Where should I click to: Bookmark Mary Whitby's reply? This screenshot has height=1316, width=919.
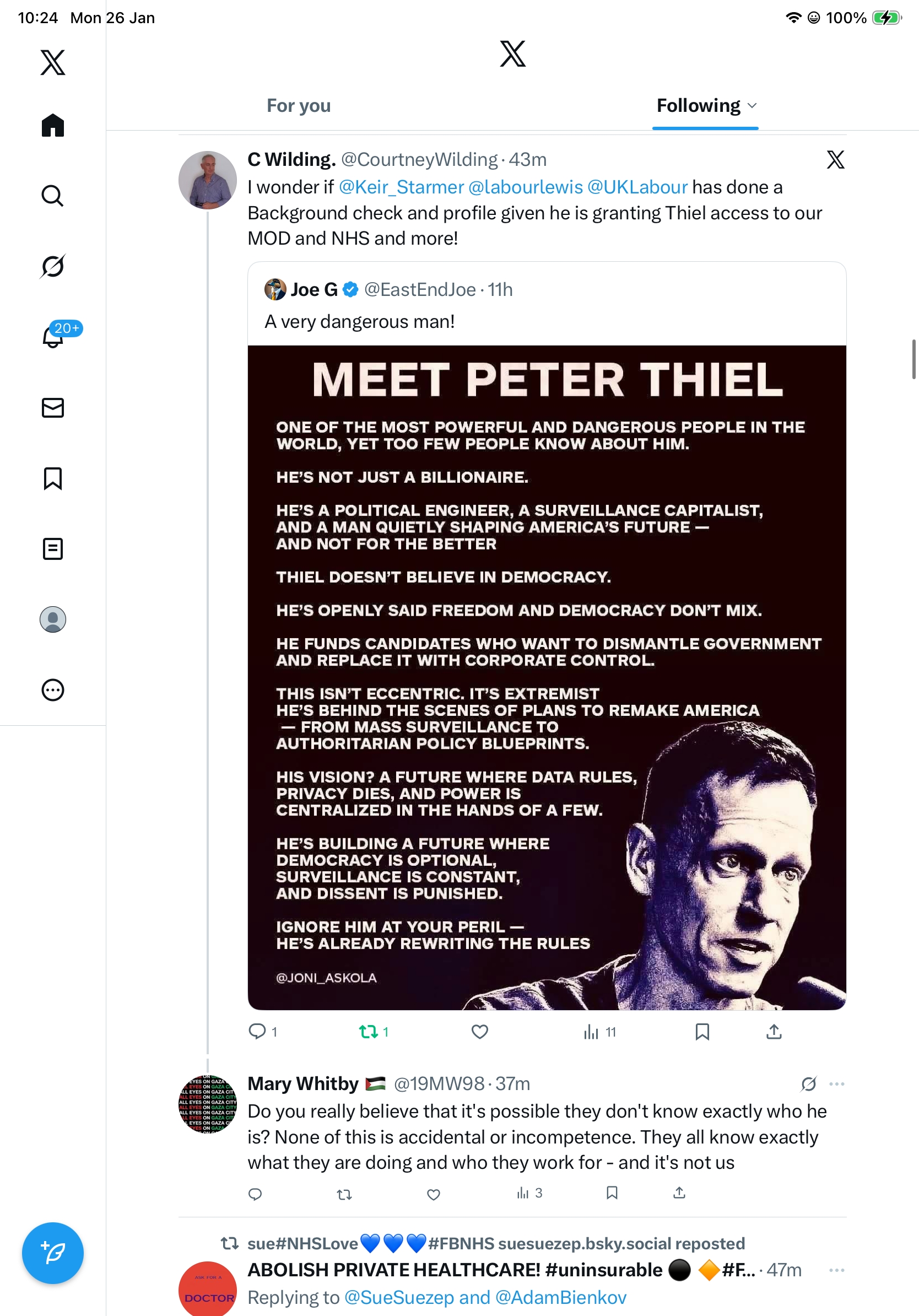[x=612, y=1193]
